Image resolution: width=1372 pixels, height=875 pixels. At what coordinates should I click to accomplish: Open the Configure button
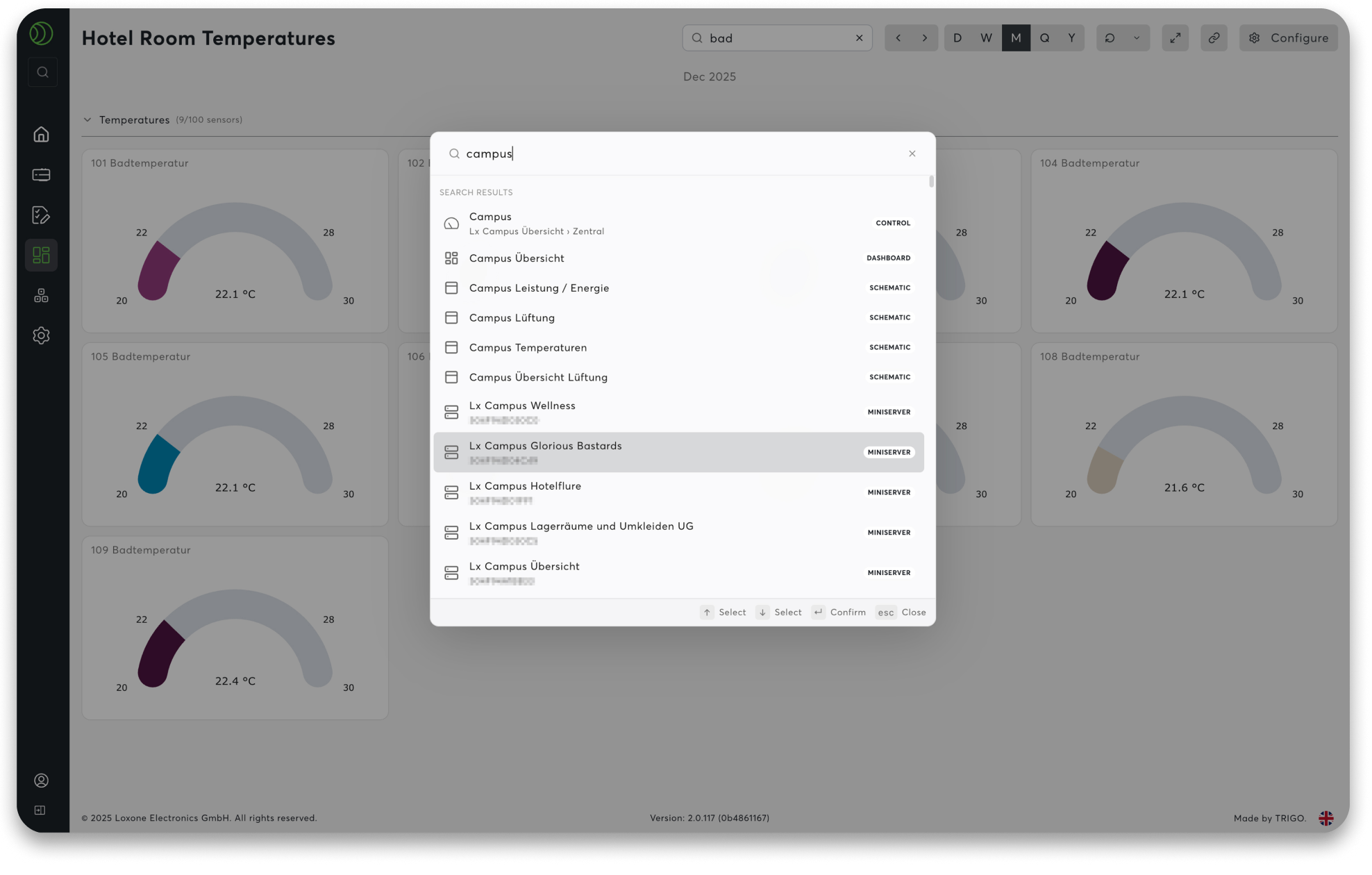point(1289,38)
